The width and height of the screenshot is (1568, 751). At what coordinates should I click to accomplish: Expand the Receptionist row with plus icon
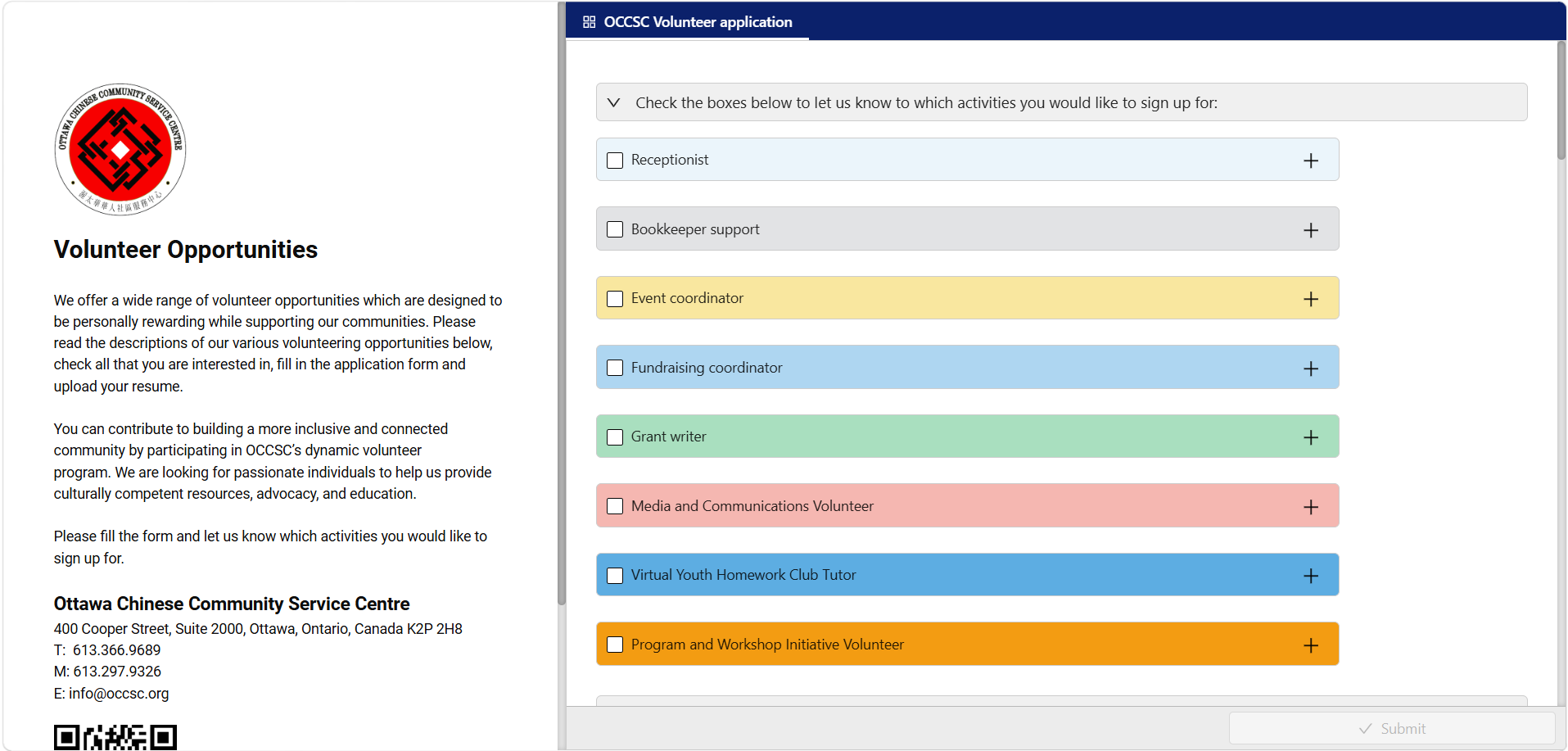(1311, 161)
